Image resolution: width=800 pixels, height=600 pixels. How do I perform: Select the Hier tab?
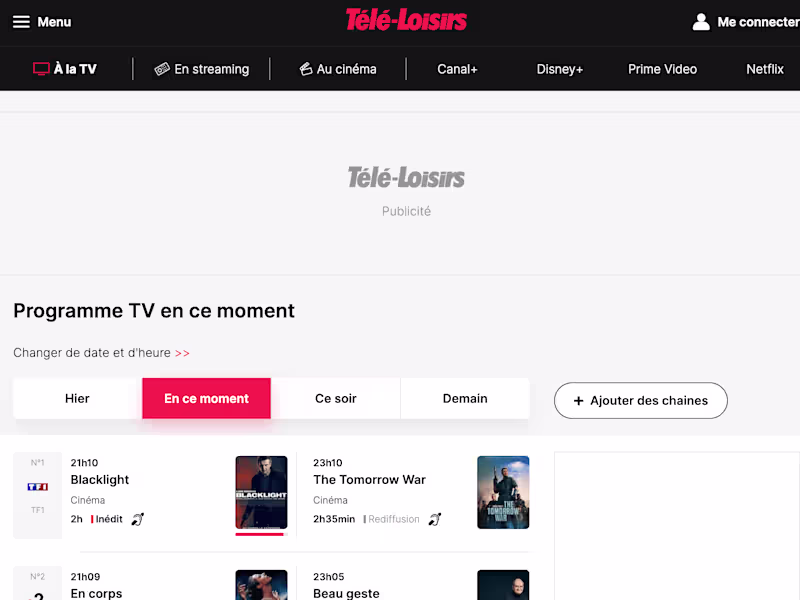point(77,398)
